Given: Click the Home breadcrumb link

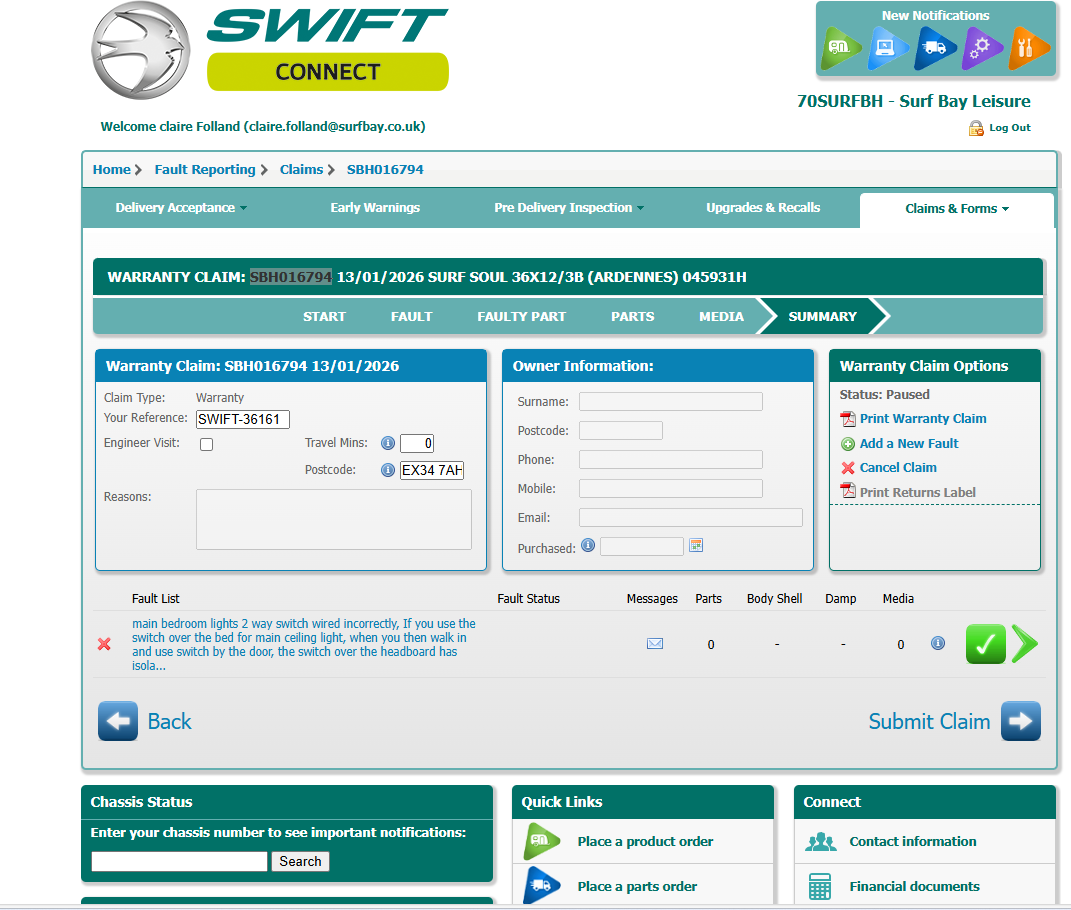Looking at the screenshot, I should point(112,169).
